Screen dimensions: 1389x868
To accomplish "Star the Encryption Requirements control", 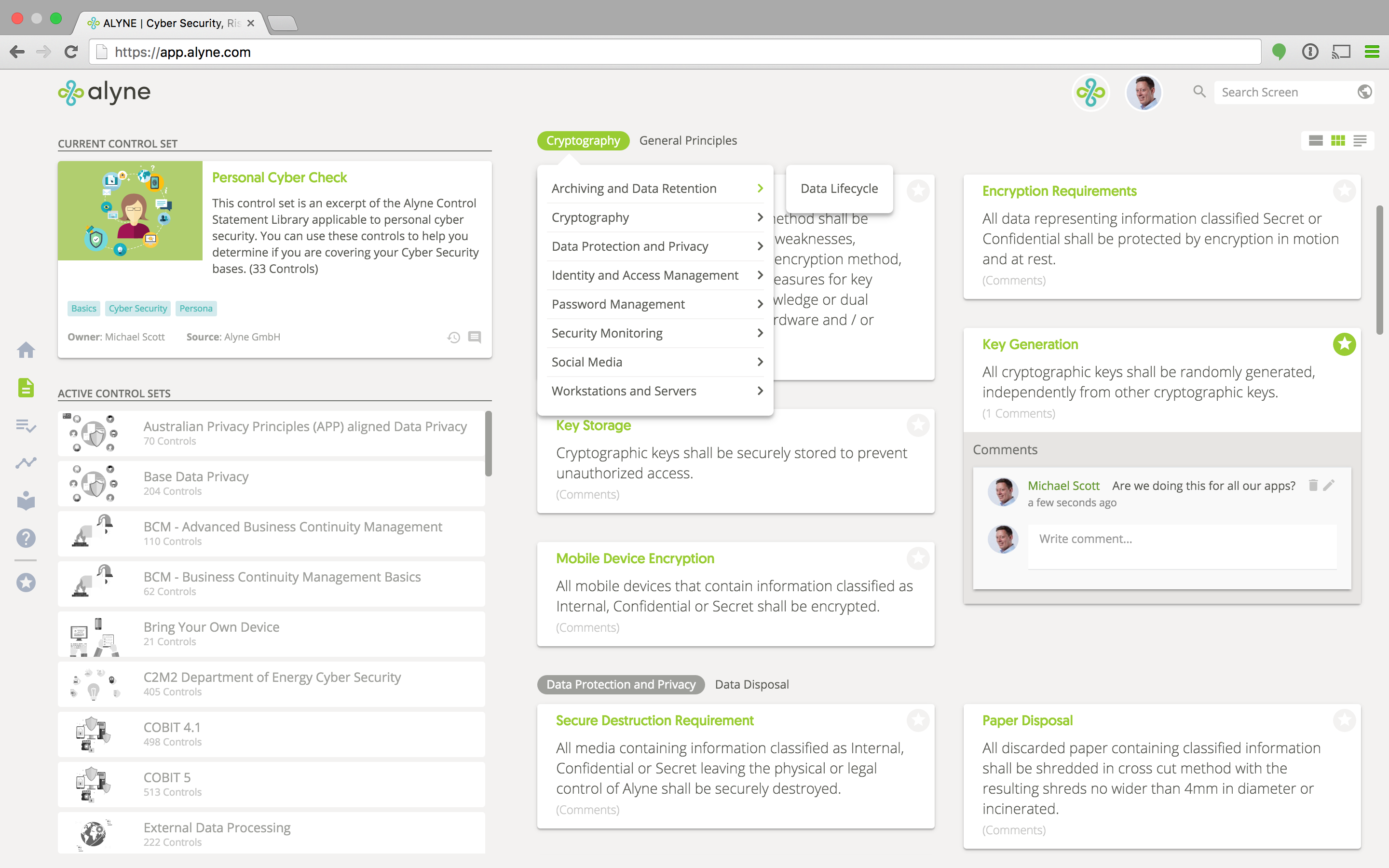I will 1344,190.
